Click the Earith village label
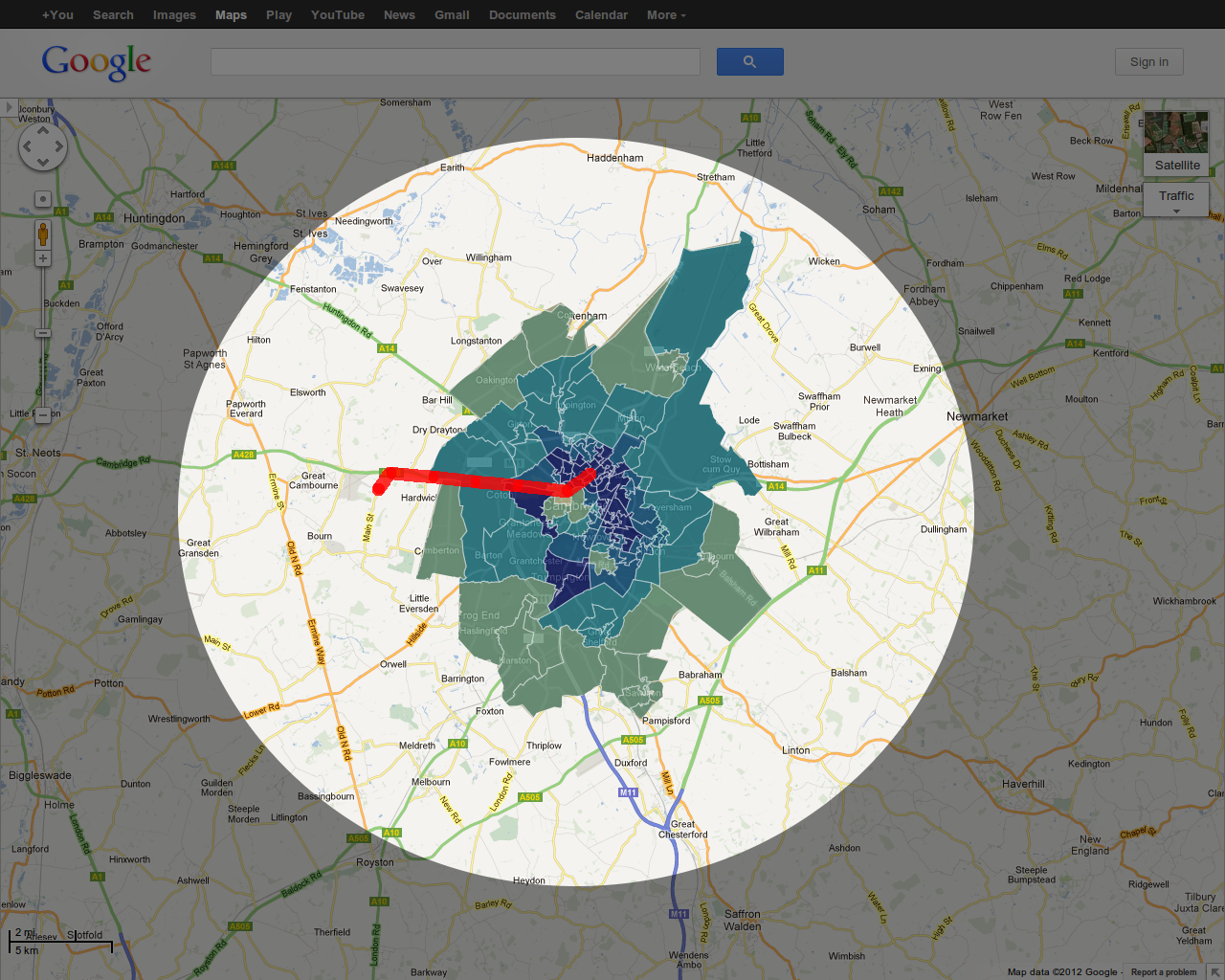Screen dimensions: 1225x980 point(453,167)
